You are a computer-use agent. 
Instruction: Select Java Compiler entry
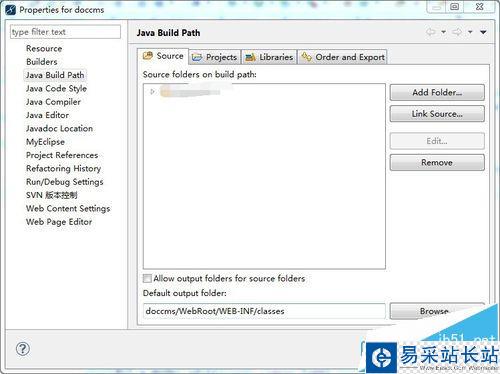coord(53,102)
